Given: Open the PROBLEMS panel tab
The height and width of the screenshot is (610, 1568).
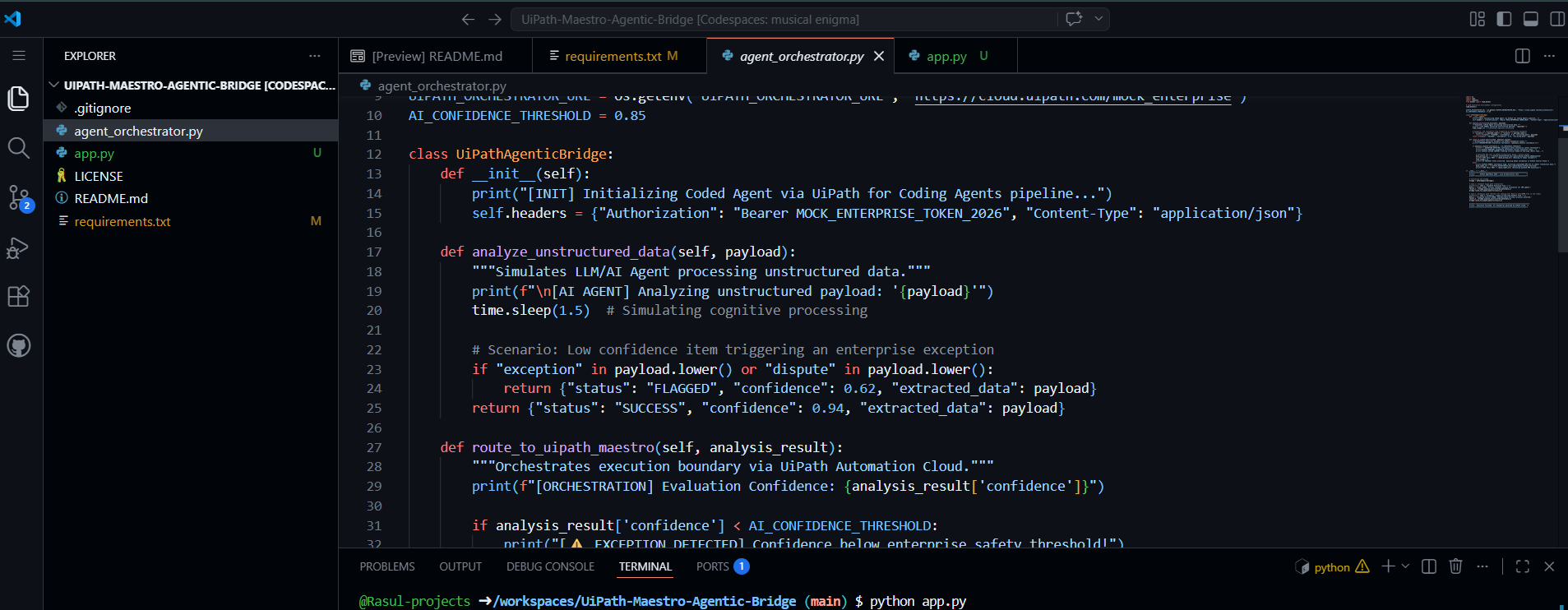Looking at the screenshot, I should point(387,566).
